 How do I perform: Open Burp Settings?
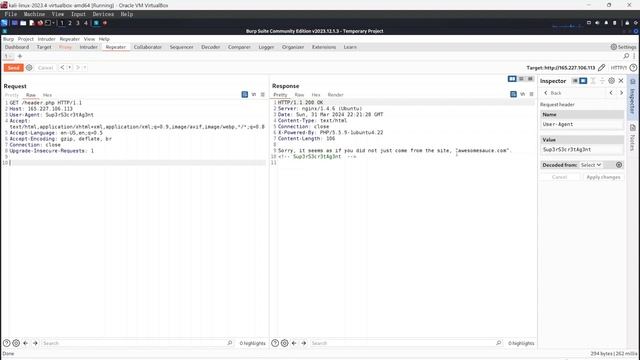[x=623, y=47]
